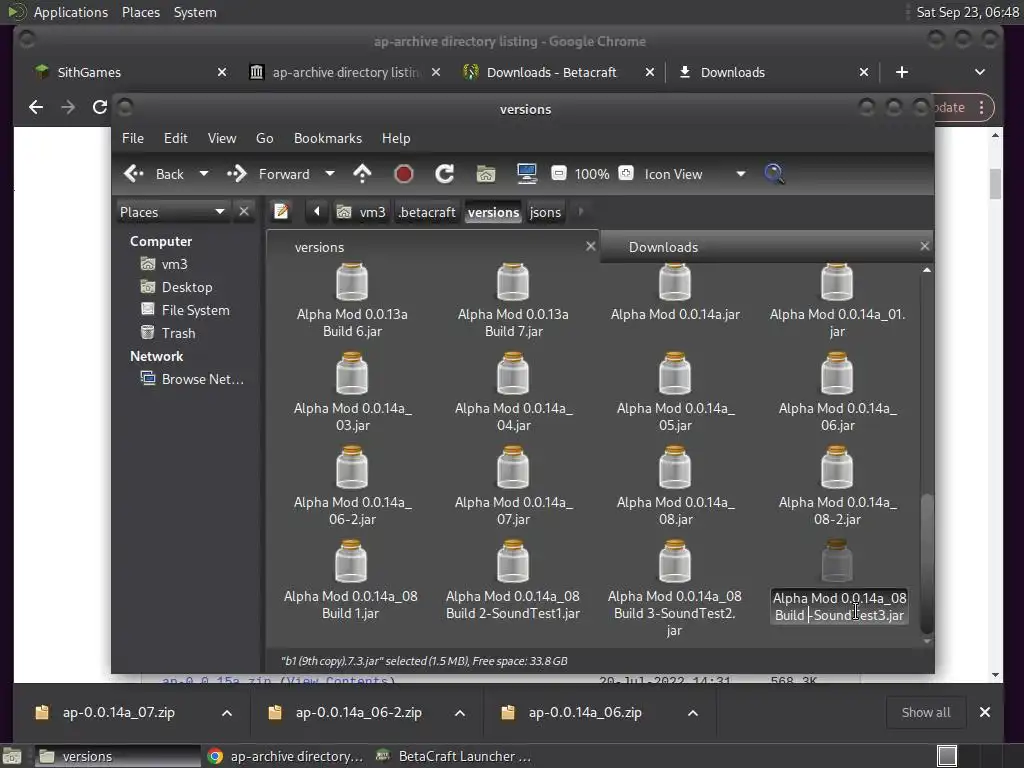Open Applications menu in top panel
Screen dimensions: 1024x768
[x=70, y=12]
